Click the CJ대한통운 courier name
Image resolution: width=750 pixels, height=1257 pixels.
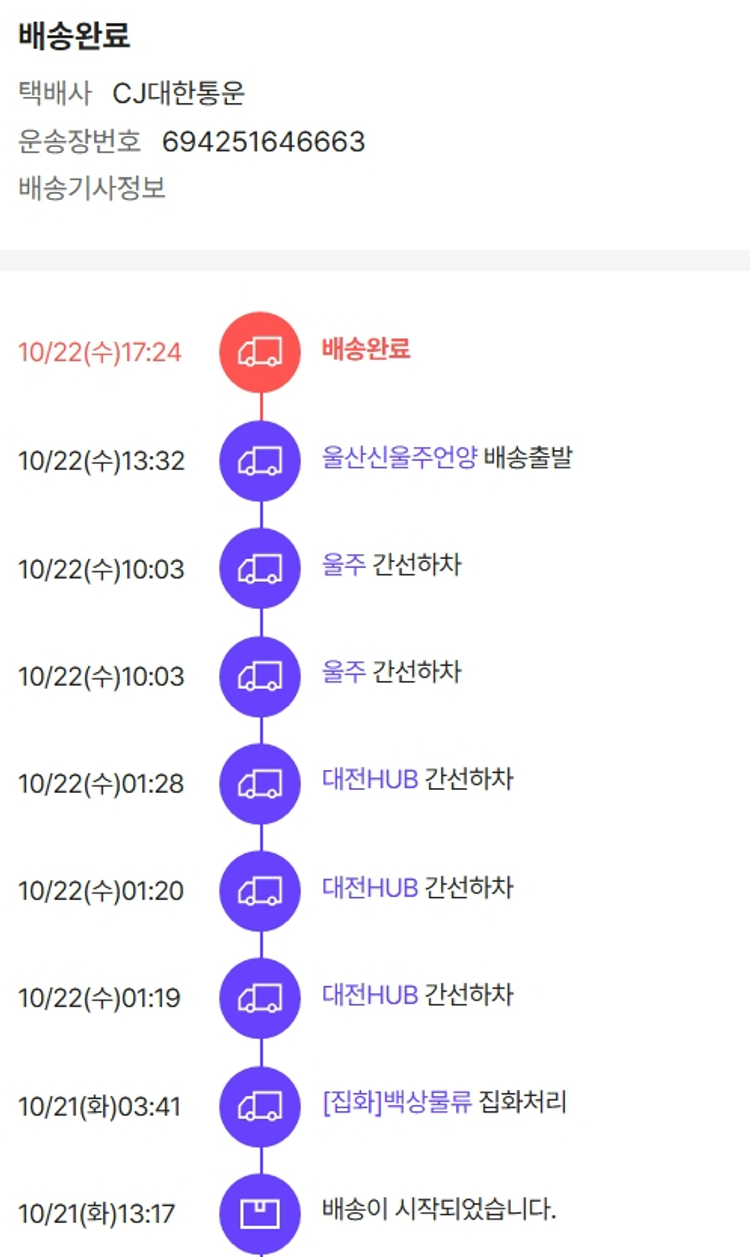179,94
